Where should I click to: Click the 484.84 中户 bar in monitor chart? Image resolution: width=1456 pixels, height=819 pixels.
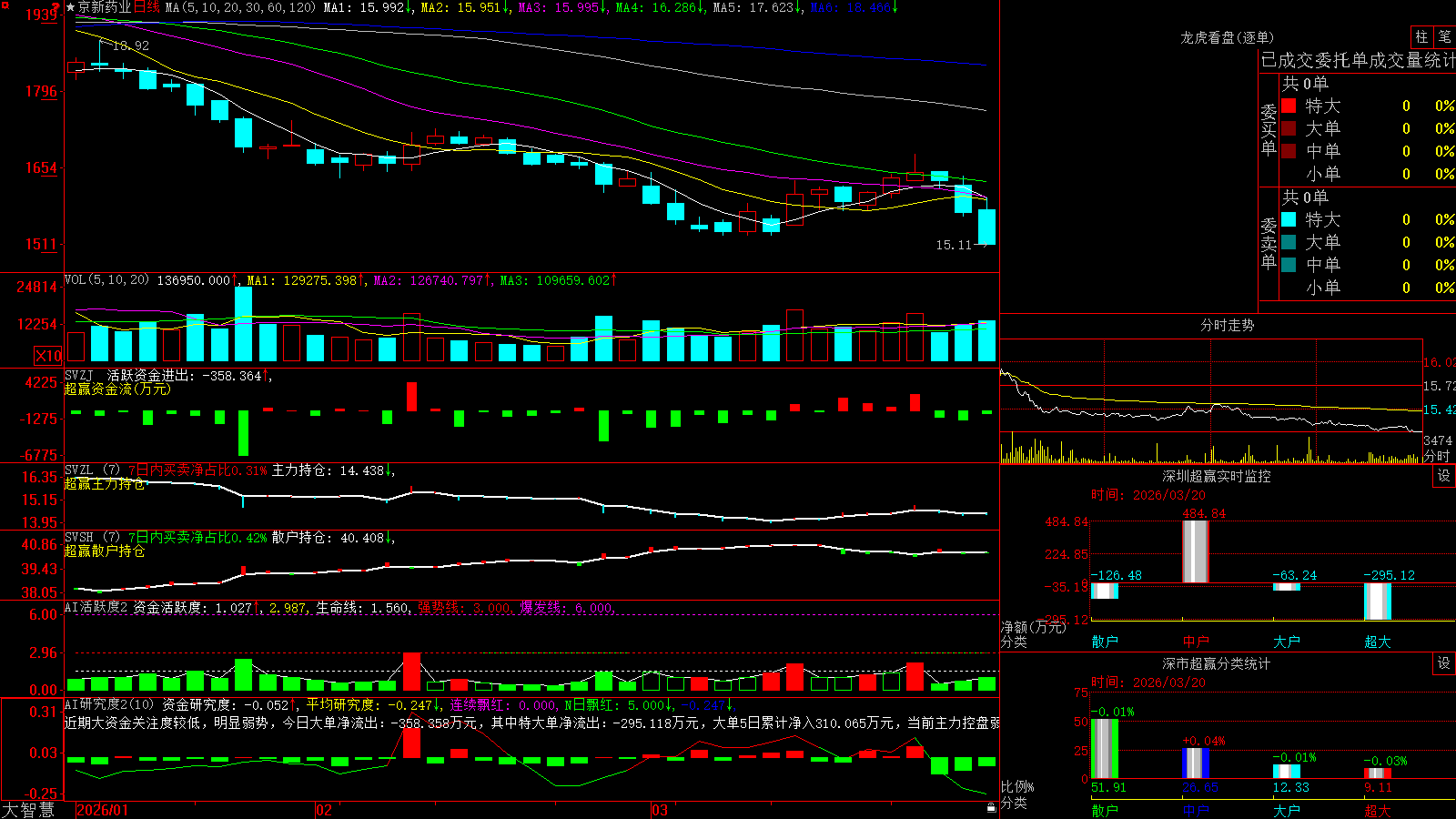[1196, 551]
